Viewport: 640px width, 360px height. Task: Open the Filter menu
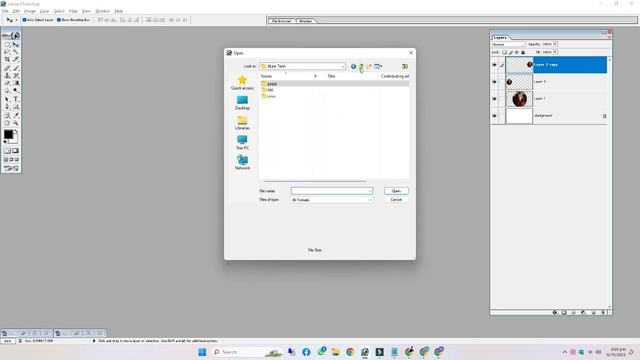tap(73, 11)
